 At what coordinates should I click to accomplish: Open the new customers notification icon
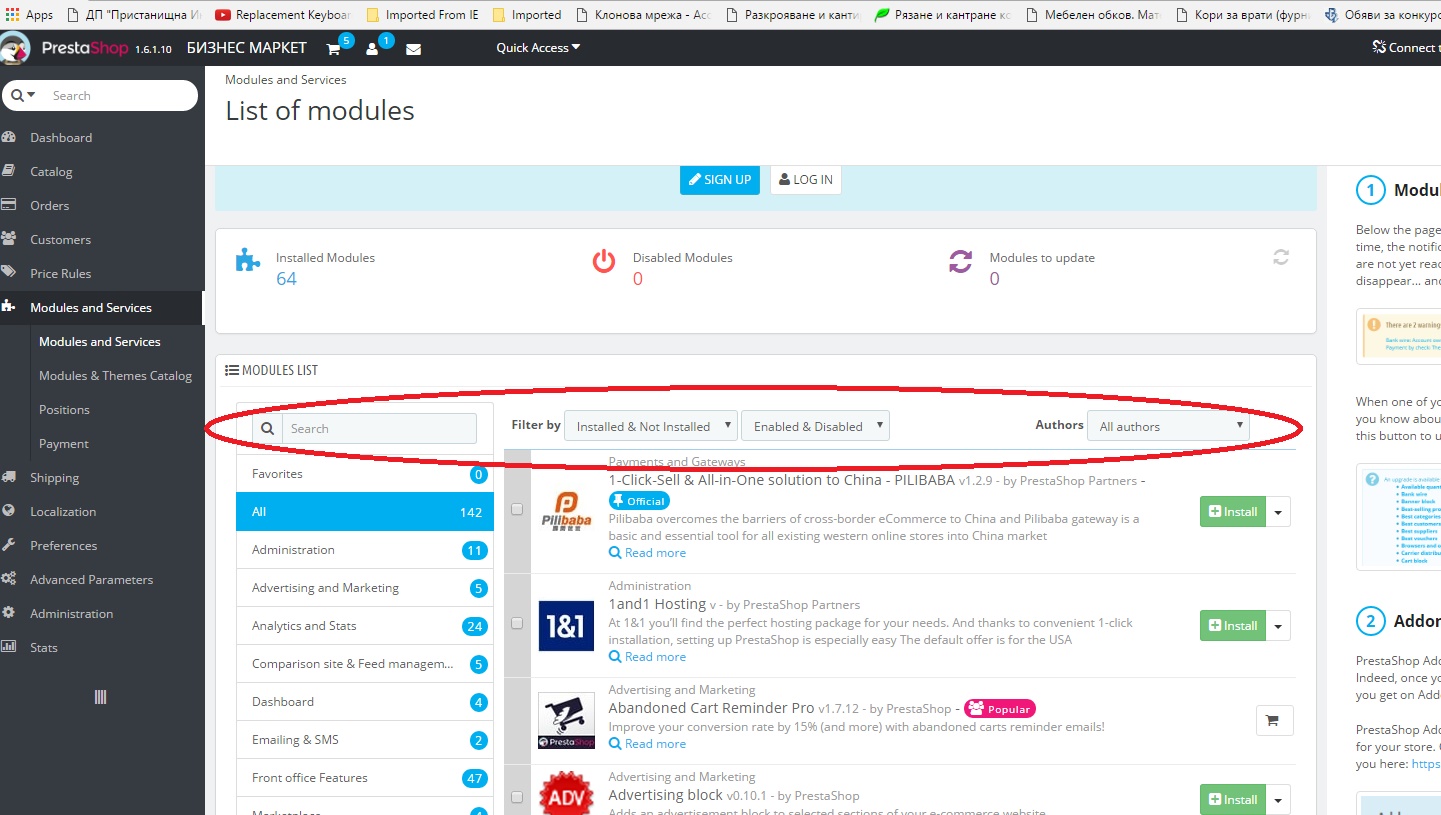(372, 49)
